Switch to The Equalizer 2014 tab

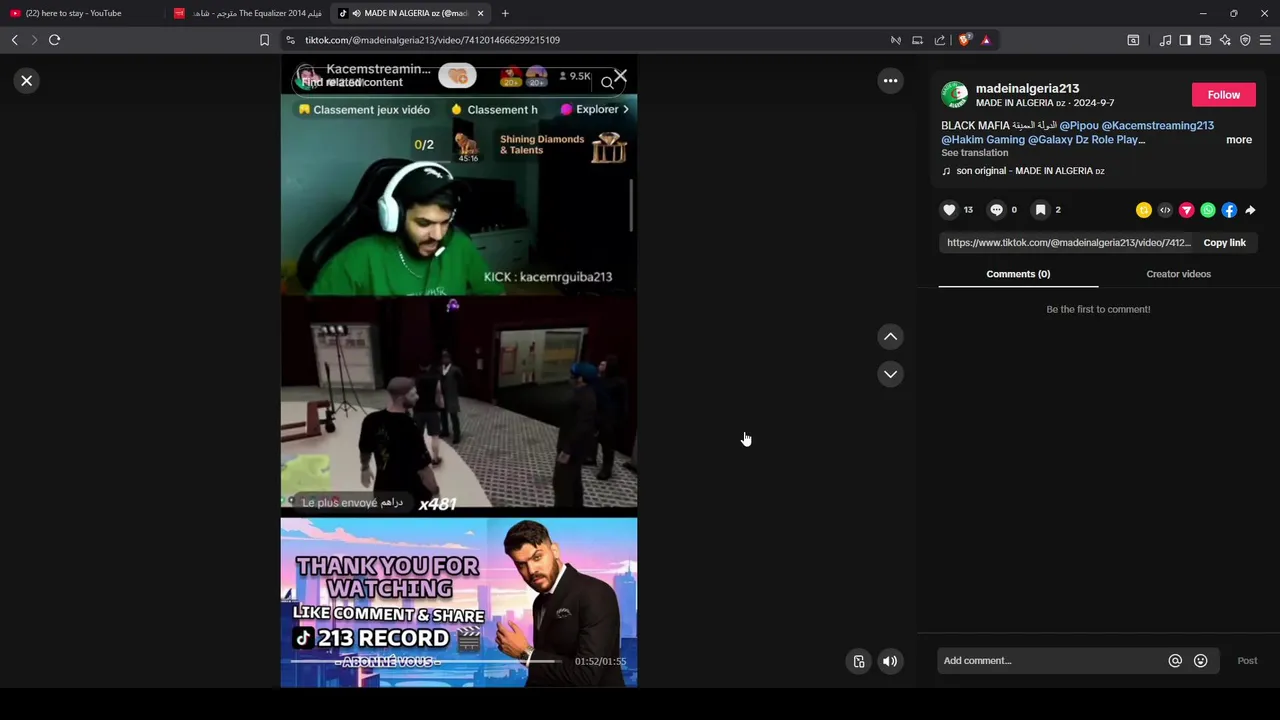coord(247,13)
